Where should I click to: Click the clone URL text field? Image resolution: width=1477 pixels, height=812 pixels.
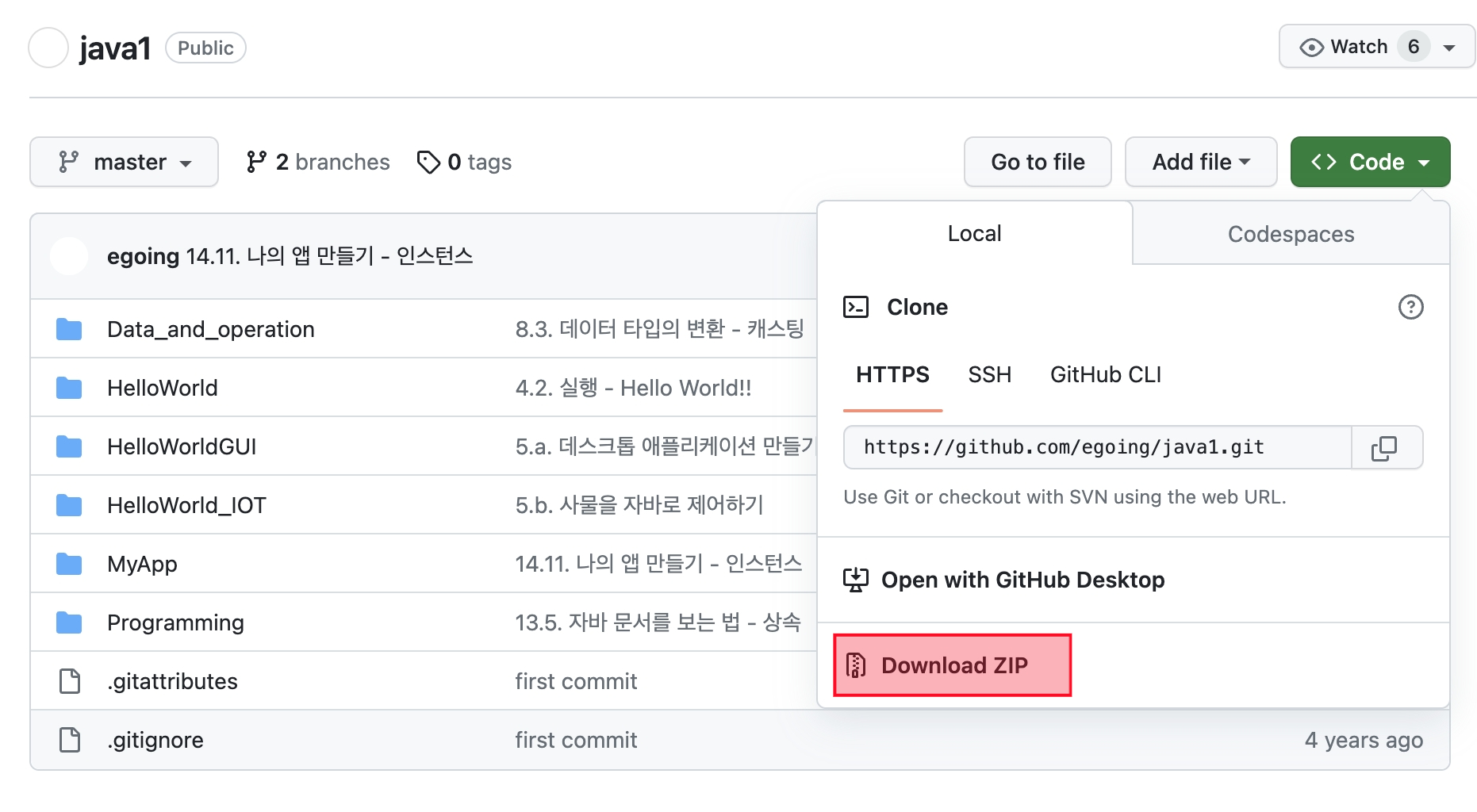pos(1098,447)
